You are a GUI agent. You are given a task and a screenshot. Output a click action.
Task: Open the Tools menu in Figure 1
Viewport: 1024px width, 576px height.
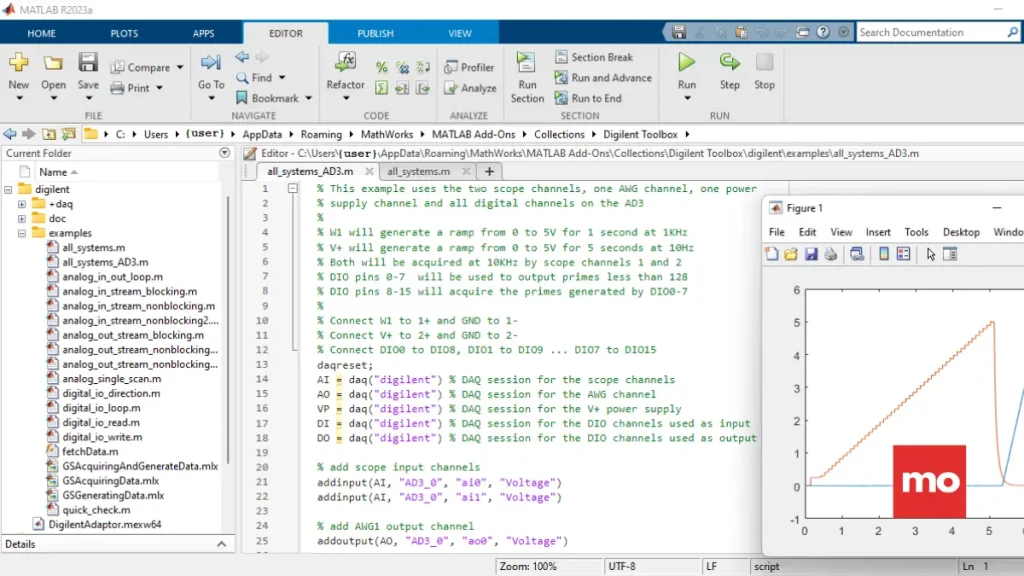tap(916, 232)
